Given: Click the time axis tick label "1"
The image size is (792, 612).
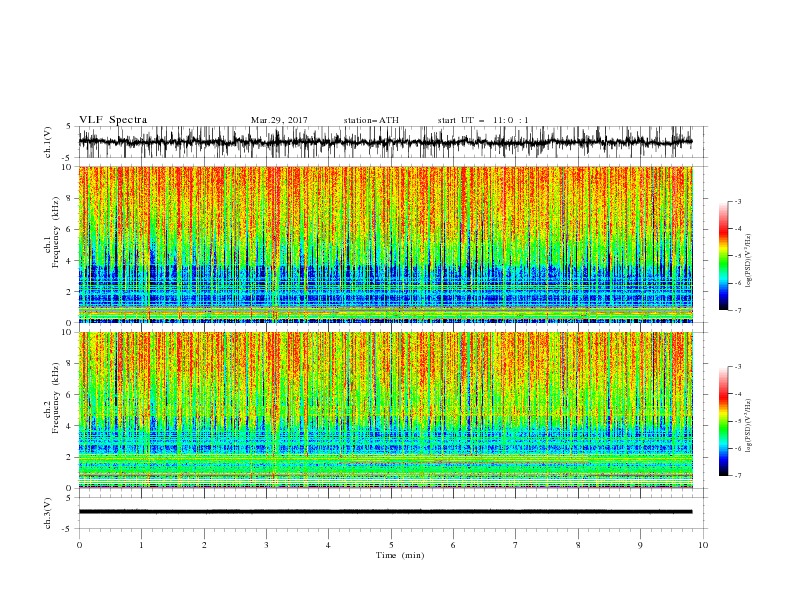Looking at the screenshot, I should [x=141, y=545].
